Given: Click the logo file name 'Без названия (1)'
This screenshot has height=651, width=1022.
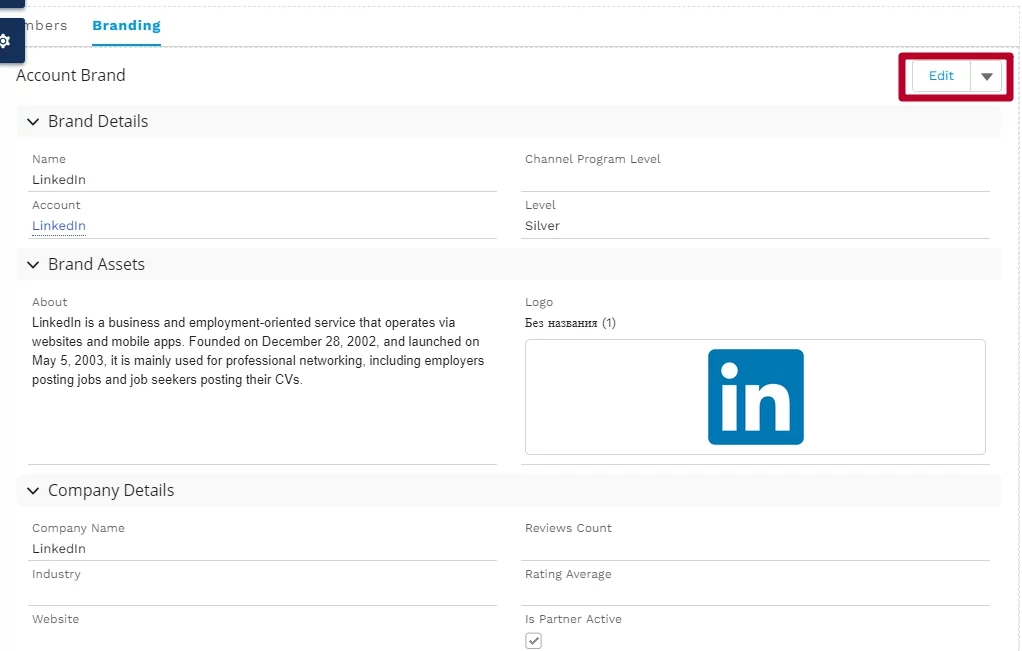Looking at the screenshot, I should click(x=570, y=323).
